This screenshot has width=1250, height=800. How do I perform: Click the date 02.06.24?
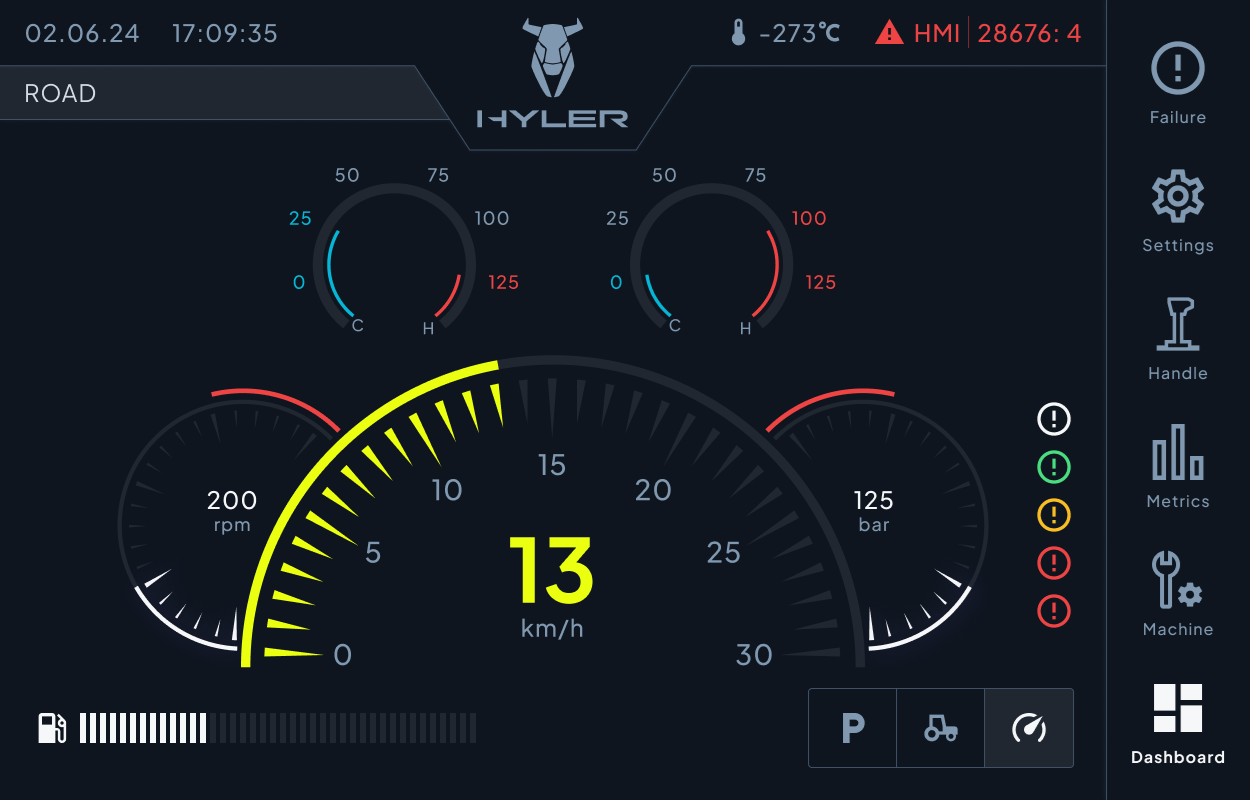(82, 33)
